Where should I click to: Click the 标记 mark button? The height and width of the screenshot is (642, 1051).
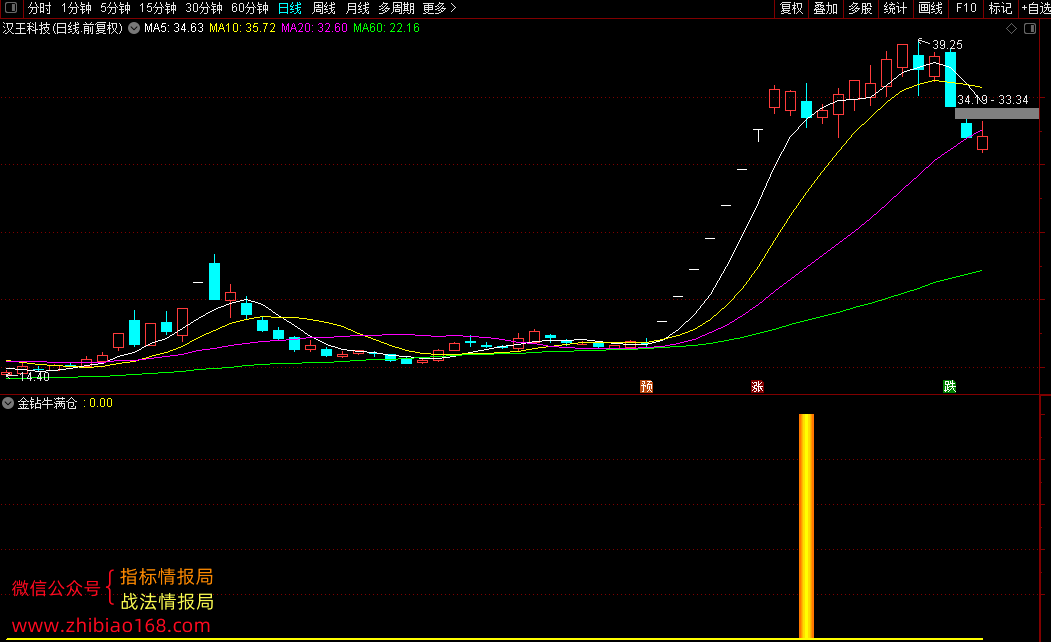coord(1001,8)
